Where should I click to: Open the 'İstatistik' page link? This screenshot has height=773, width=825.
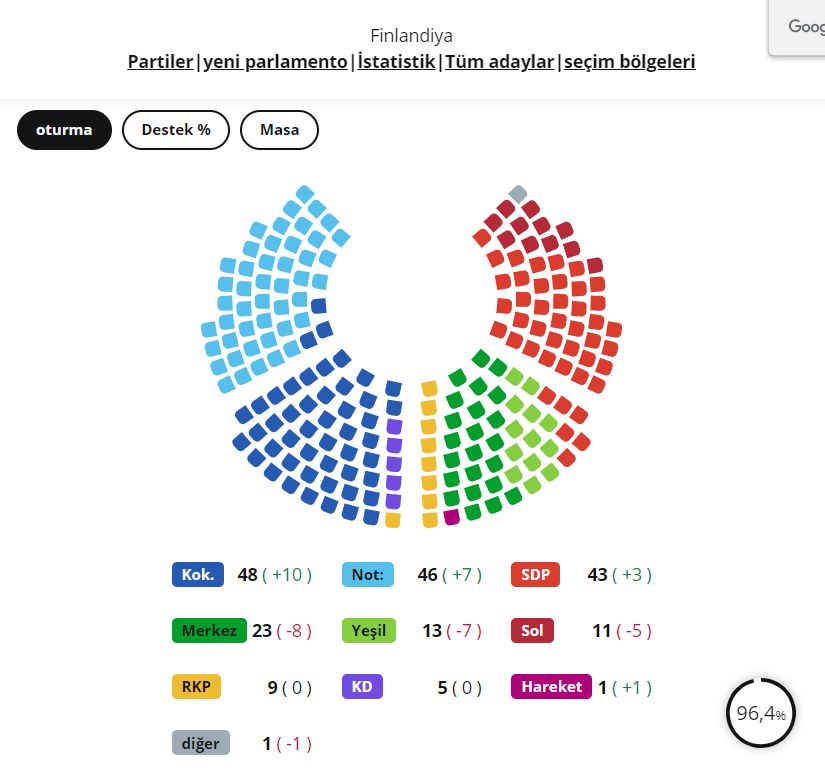[397, 62]
